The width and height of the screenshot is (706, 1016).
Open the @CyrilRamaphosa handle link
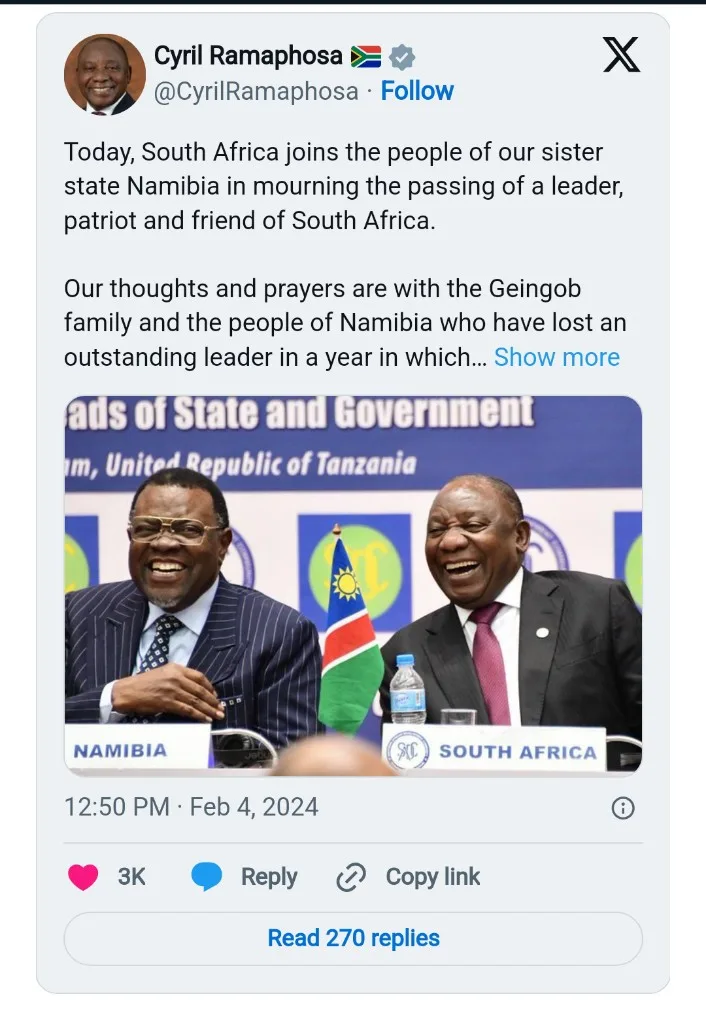coord(256,91)
